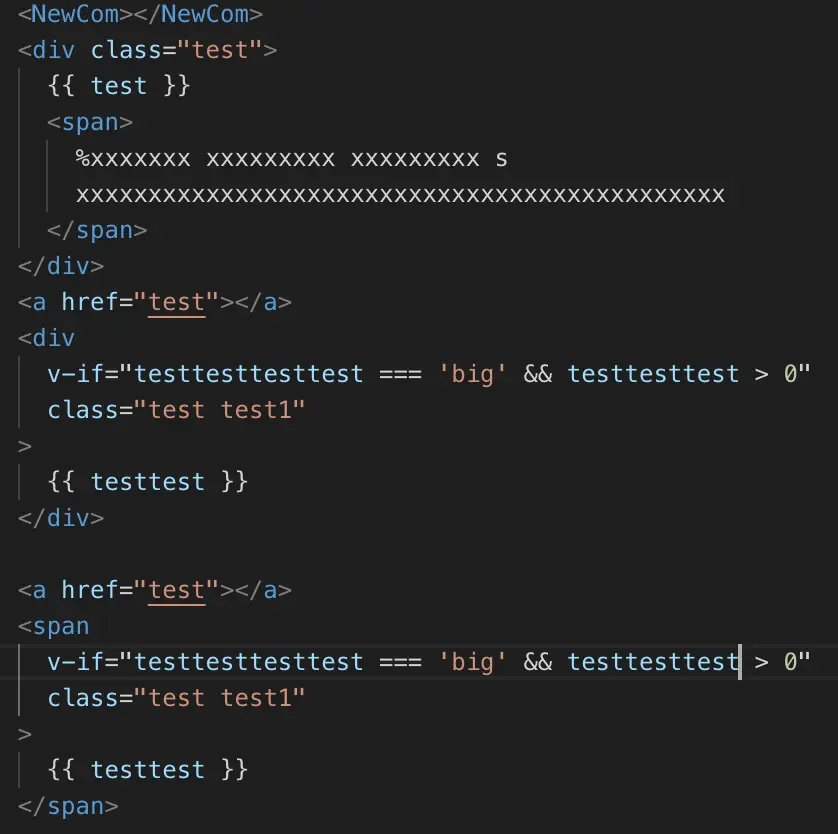Screen dimensions: 838x834
Task: Click the first {{ testtest }} interpolation
Action: tap(148, 482)
